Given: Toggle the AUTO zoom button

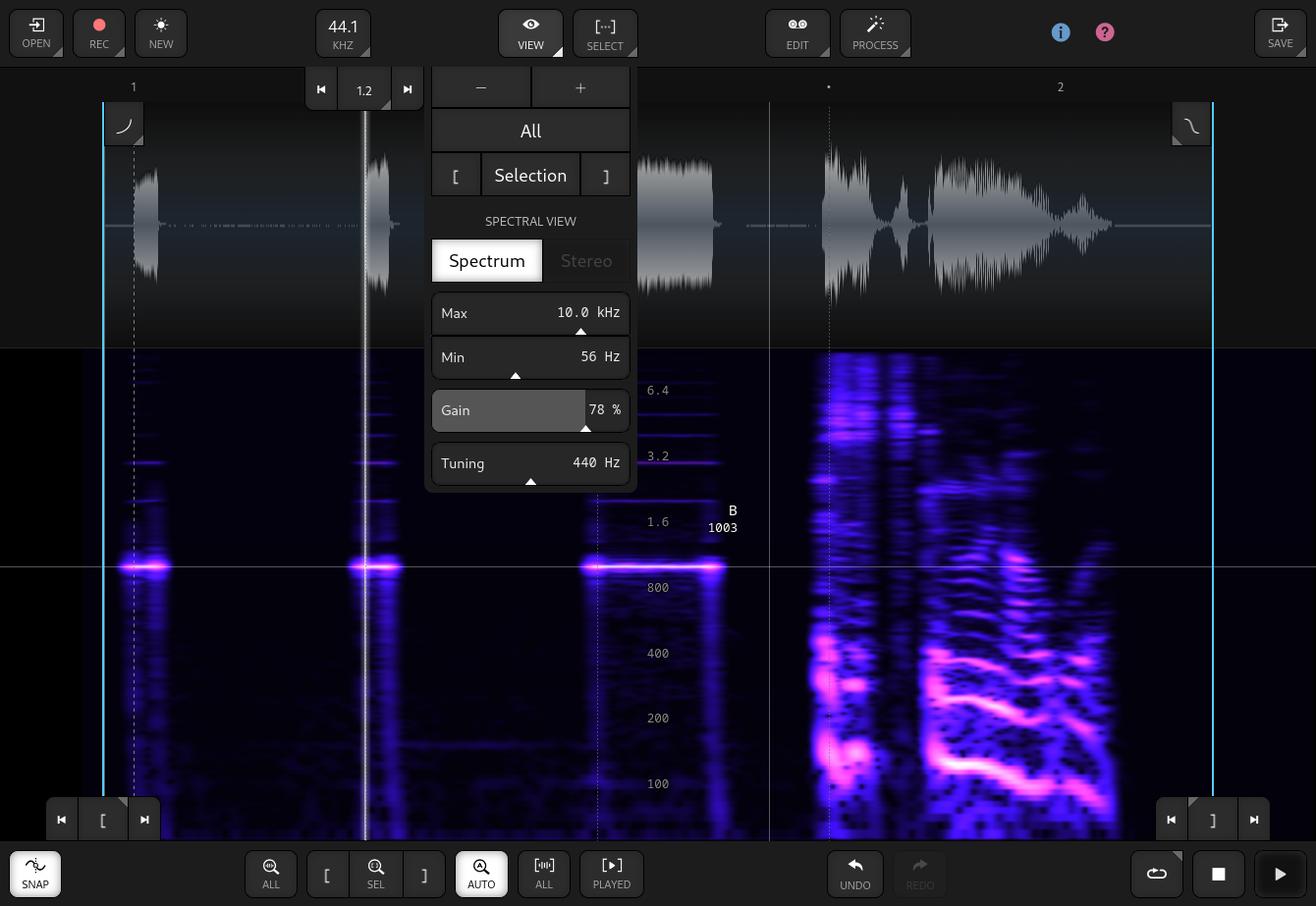Looking at the screenshot, I should coord(481,873).
